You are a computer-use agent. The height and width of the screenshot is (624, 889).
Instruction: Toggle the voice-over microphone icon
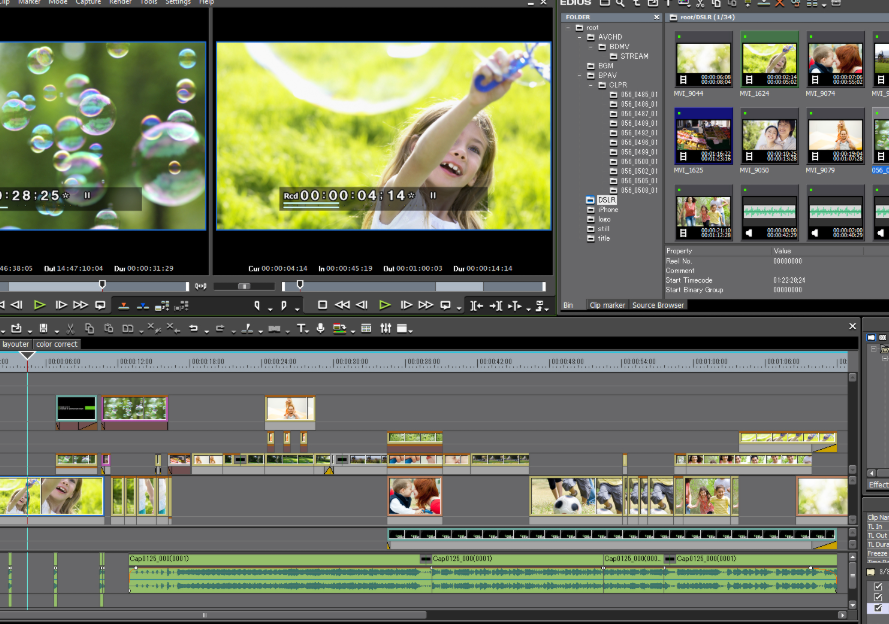[x=320, y=328]
